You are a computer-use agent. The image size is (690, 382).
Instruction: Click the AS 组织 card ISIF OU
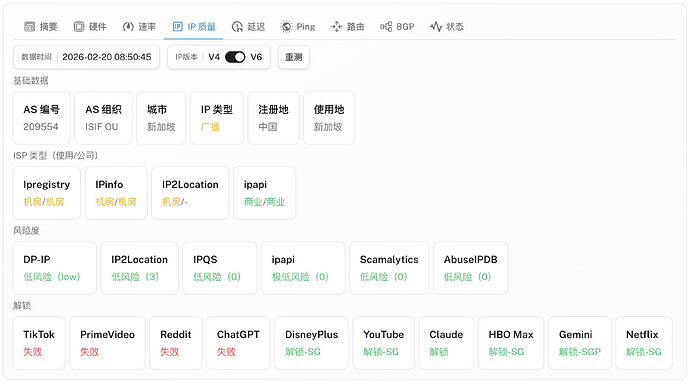click(x=103, y=118)
